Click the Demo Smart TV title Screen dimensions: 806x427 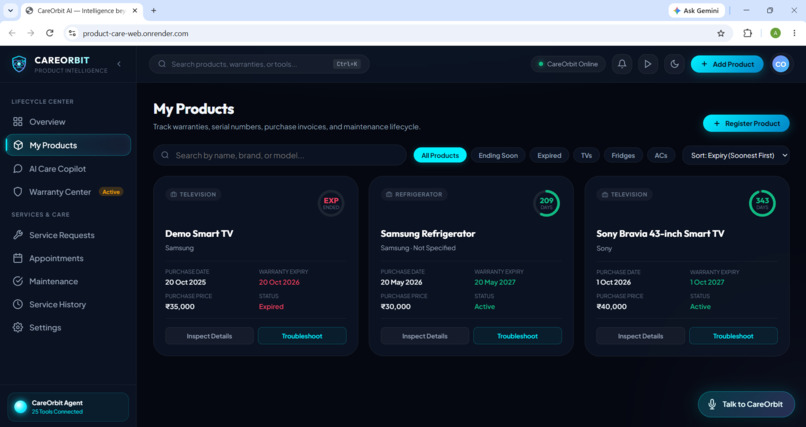[x=199, y=233]
